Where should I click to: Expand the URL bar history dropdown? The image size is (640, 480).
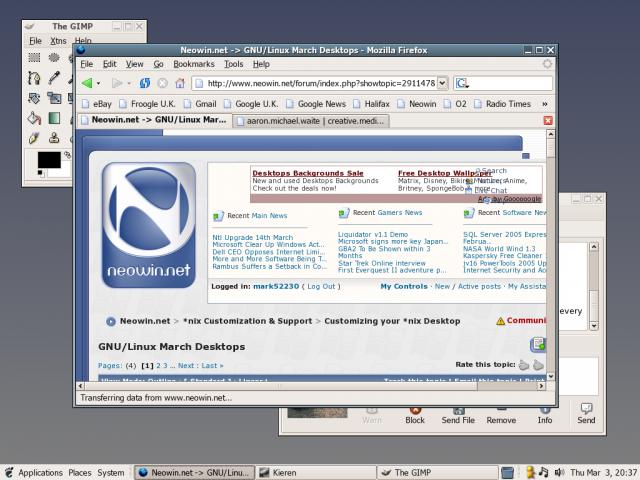442,83
